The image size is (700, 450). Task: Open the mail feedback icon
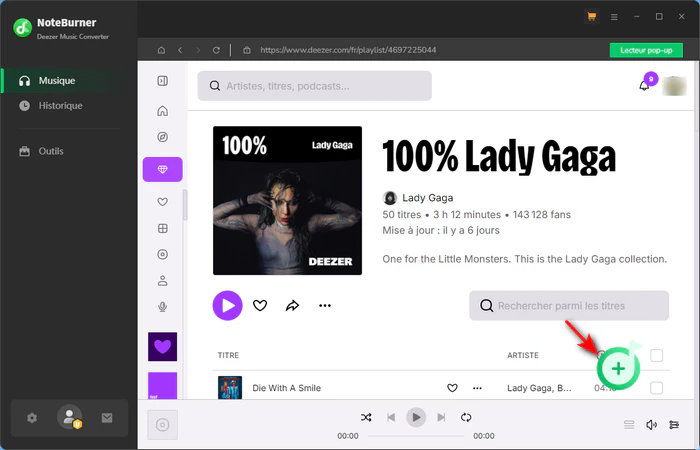point(107,418)
